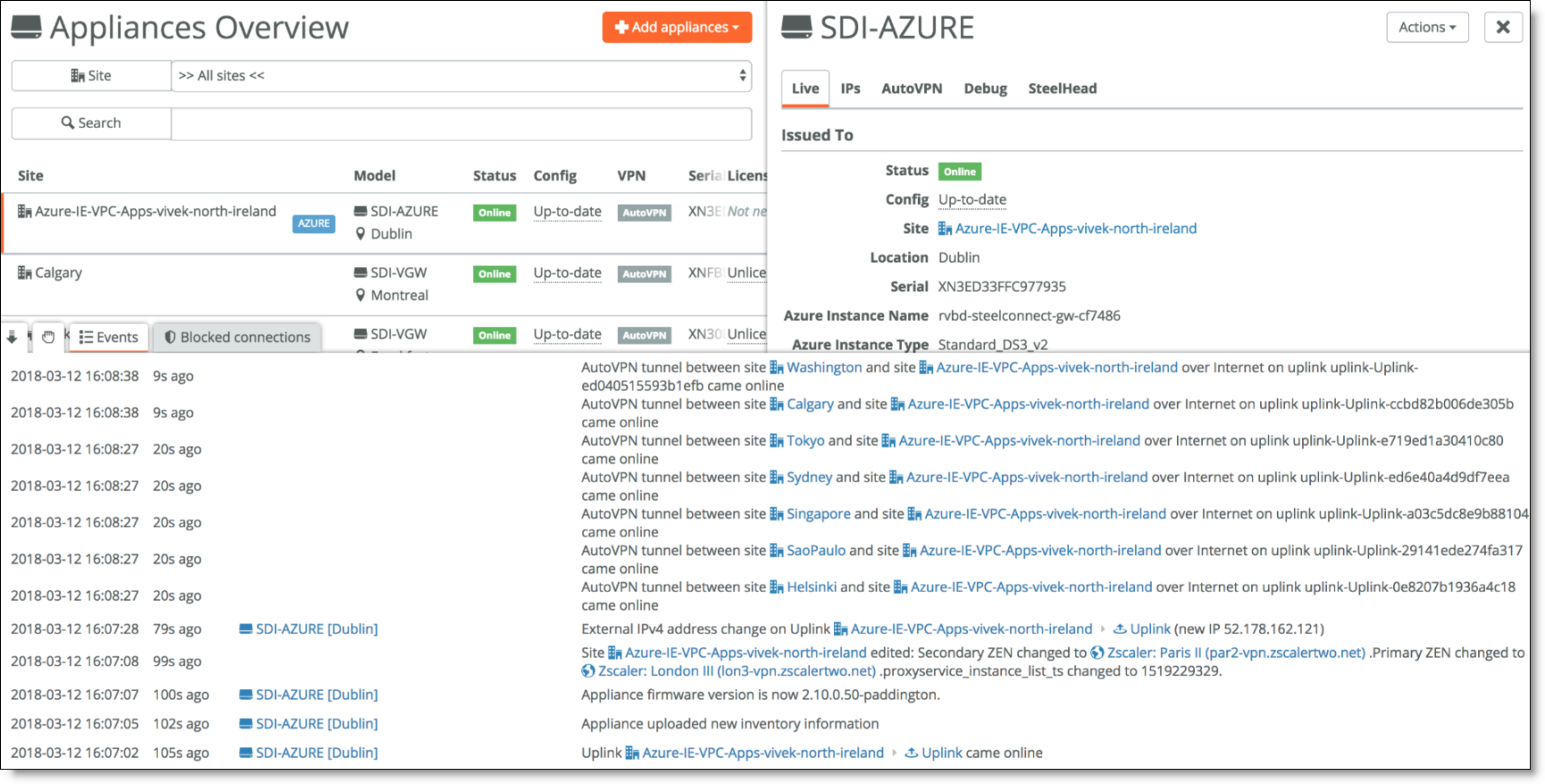
Task: Click the serial XN3ED33FFC977935 value
Action: pos(1002,287)
